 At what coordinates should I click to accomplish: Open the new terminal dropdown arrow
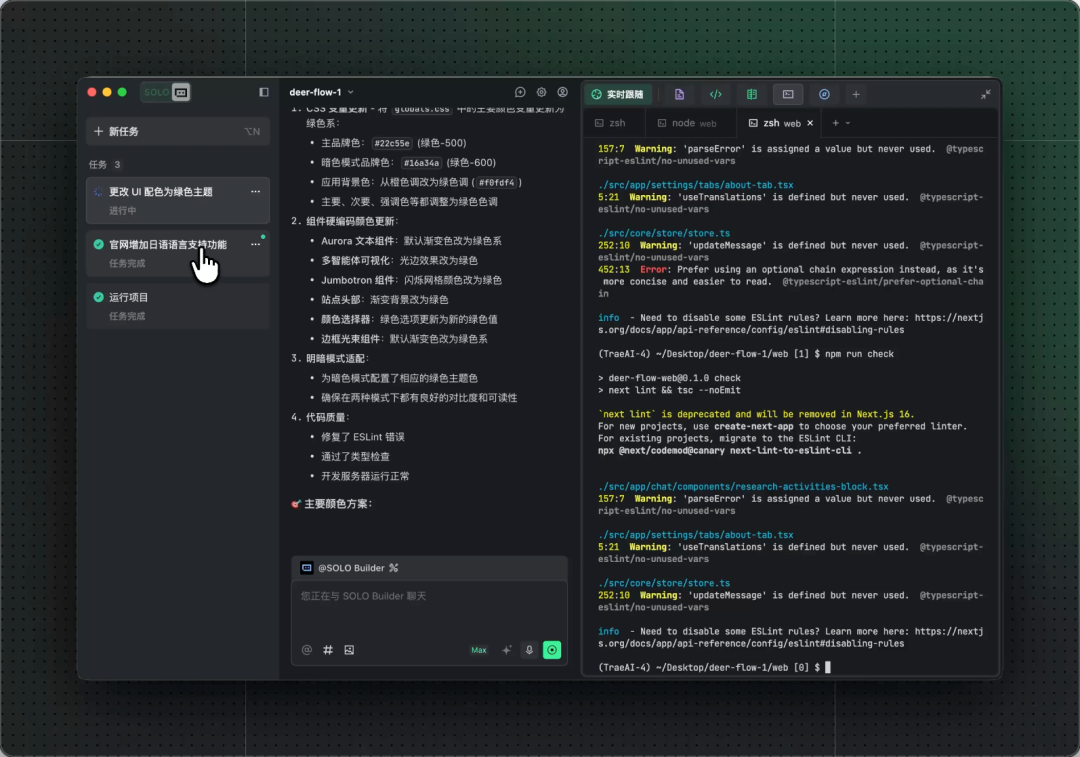(848, 123)
